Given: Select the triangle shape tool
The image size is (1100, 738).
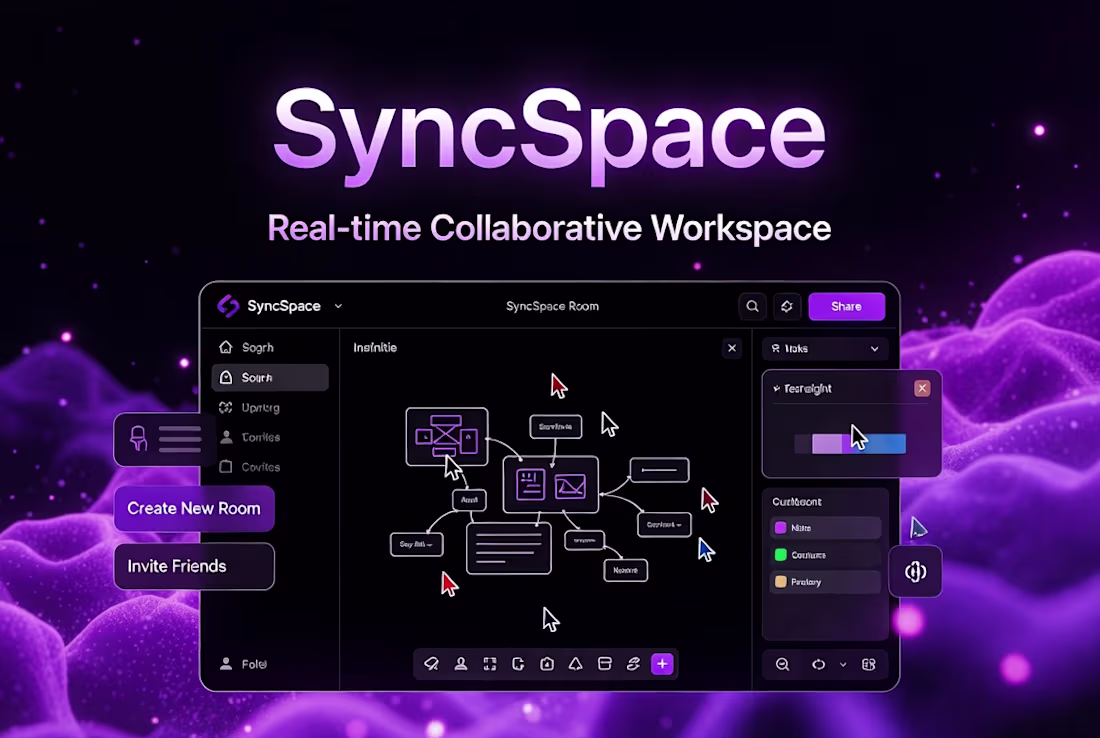Looking at the screenshot, I should [x=575, y=664].
